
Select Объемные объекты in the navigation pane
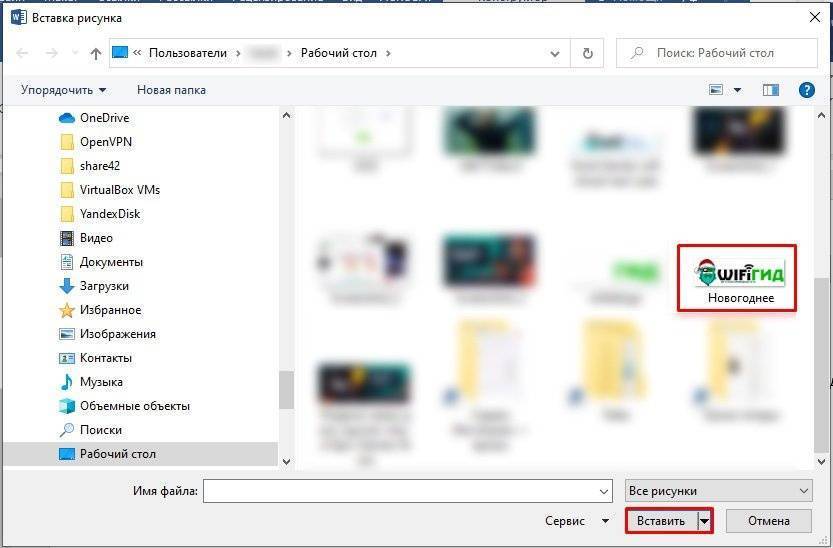[125, 406]
